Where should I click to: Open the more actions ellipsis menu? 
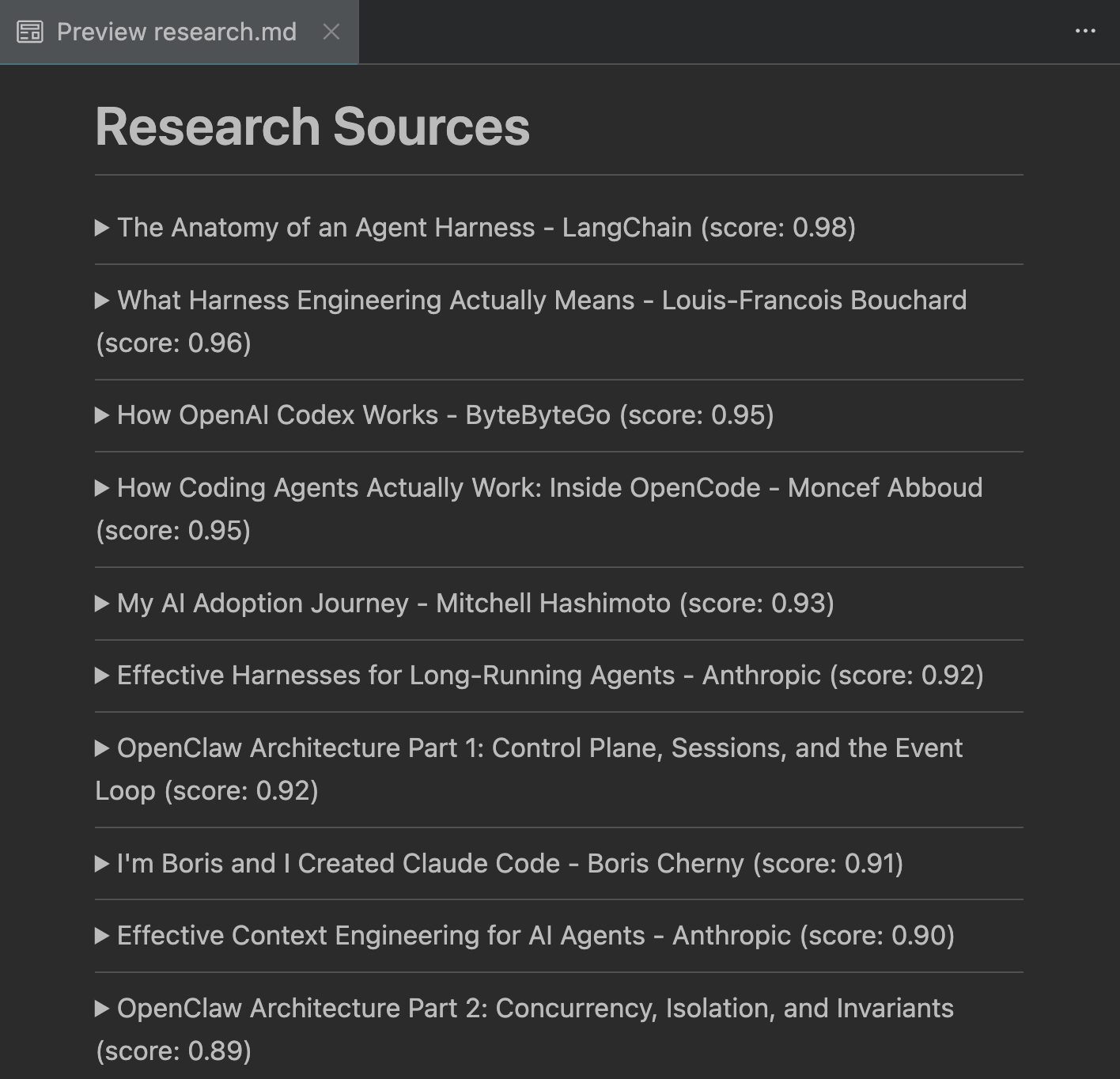(1084, 29)
